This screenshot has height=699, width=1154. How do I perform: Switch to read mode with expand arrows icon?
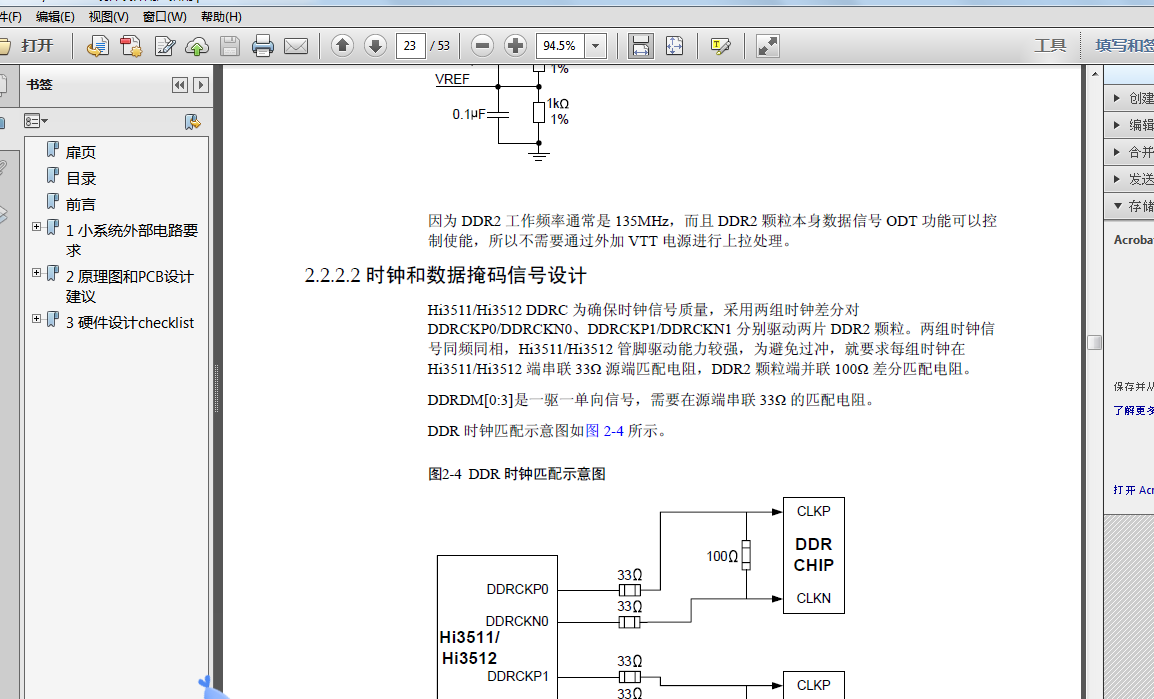pos(768,46)
